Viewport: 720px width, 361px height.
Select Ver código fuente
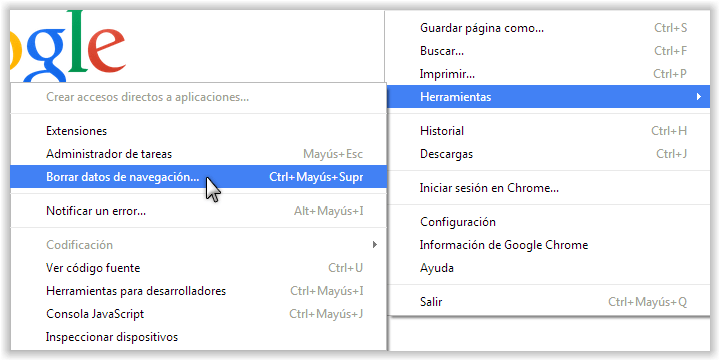coord(198,268)
